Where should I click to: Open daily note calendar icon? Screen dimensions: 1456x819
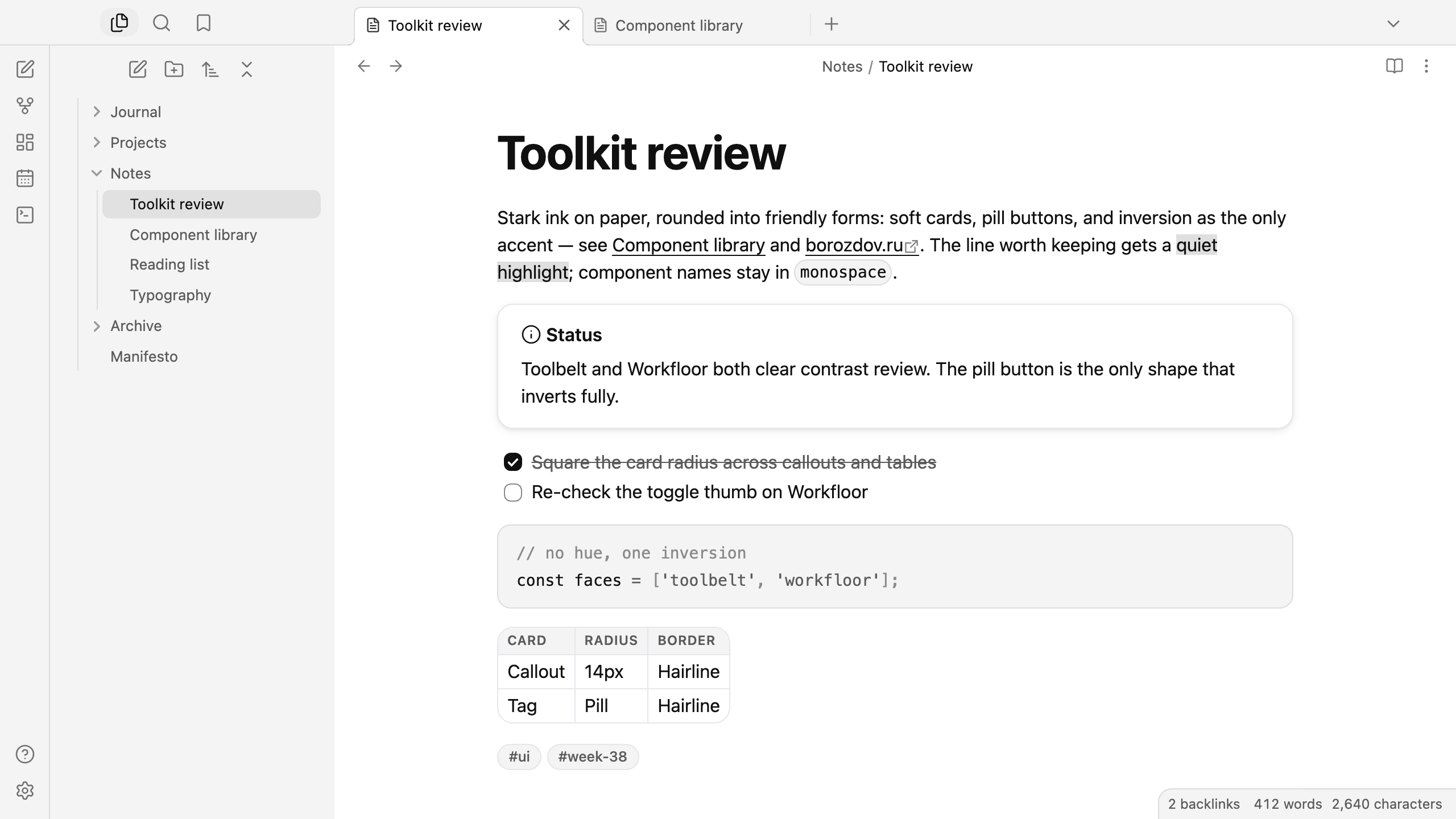pyautogui.click(x=25, y=179)
